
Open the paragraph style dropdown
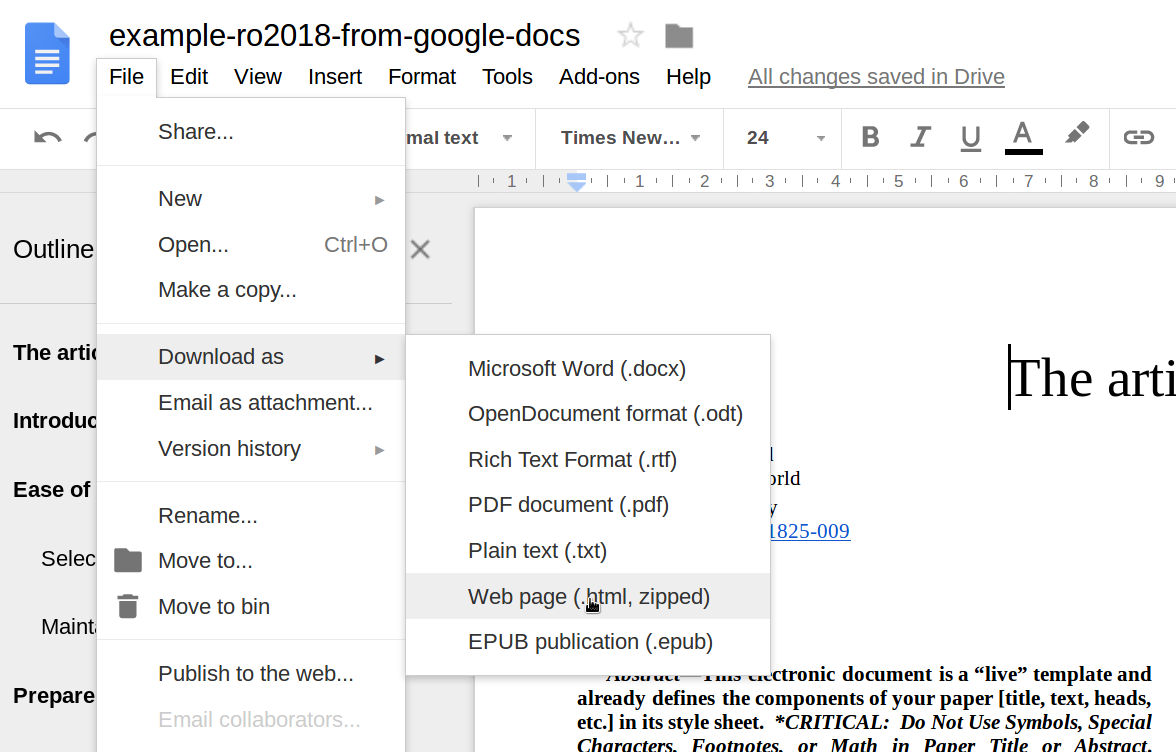[x=459, y=138]
